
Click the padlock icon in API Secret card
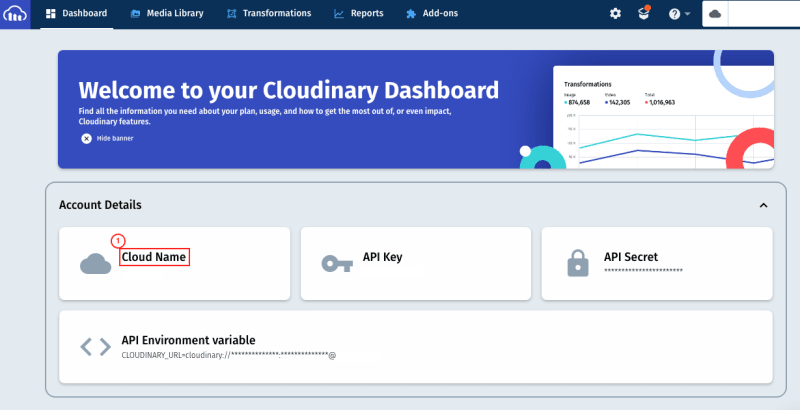coord(578,263)
